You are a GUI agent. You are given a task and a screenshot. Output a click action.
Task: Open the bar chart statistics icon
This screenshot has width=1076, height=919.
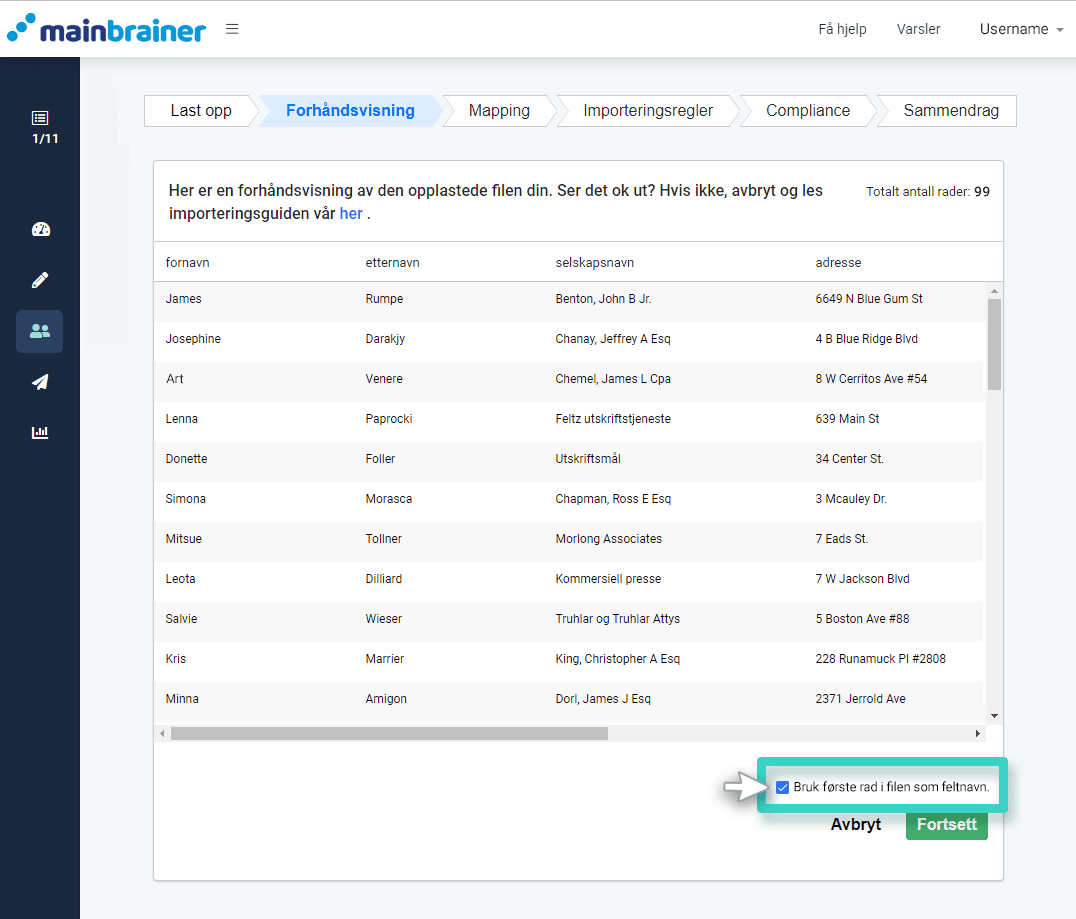40,433
